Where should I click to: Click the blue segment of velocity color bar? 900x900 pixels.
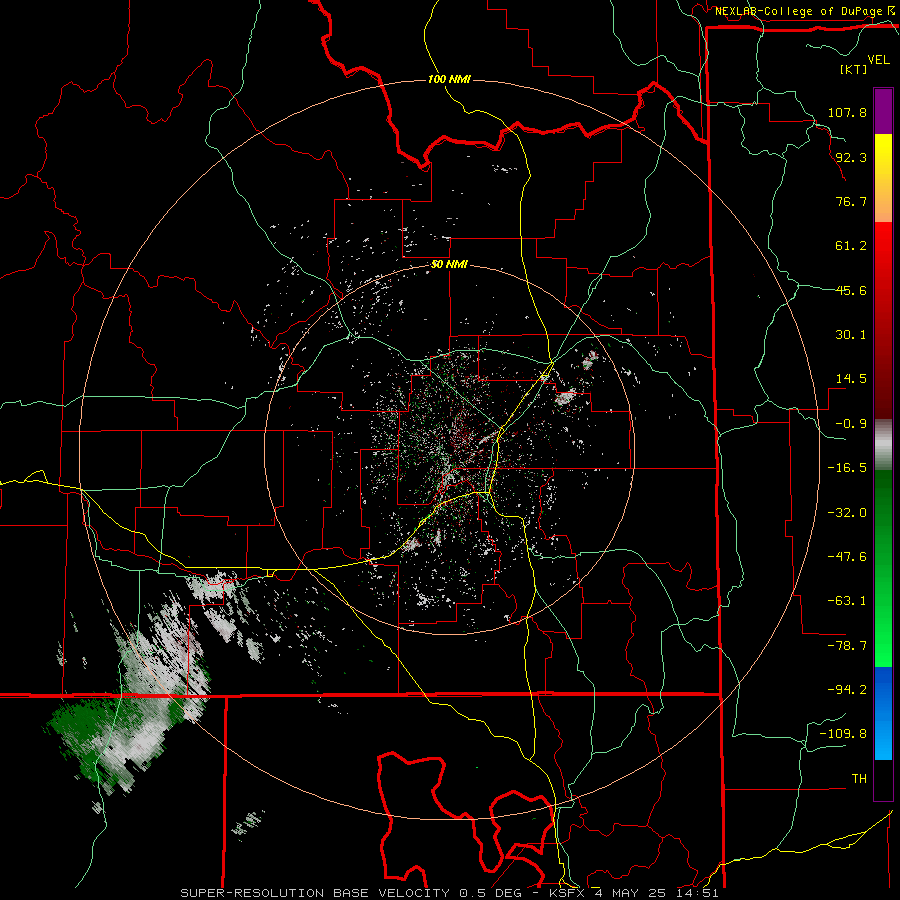tap(883, 713)
